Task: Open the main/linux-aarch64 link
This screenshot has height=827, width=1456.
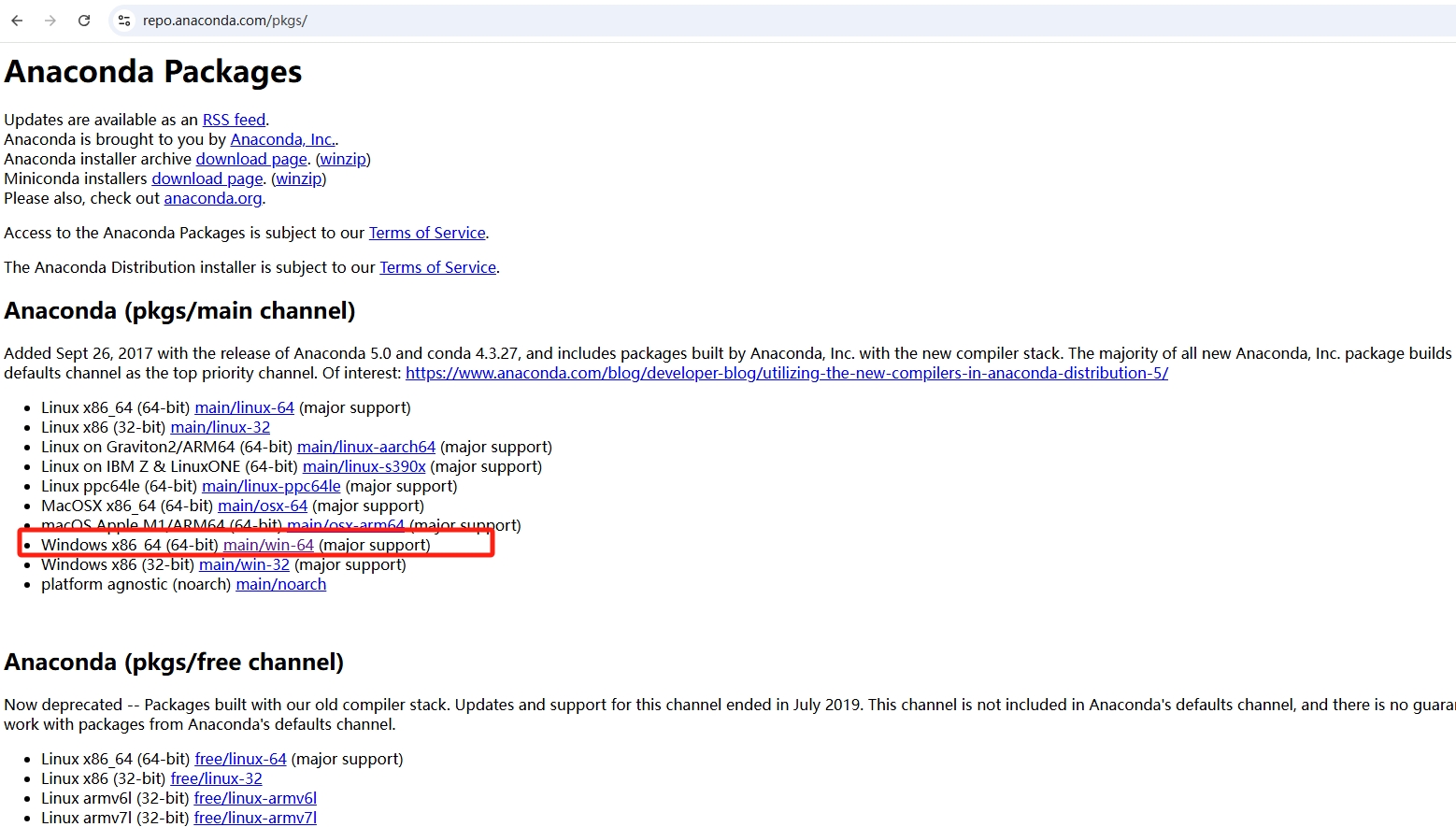Action: (366, 447)
